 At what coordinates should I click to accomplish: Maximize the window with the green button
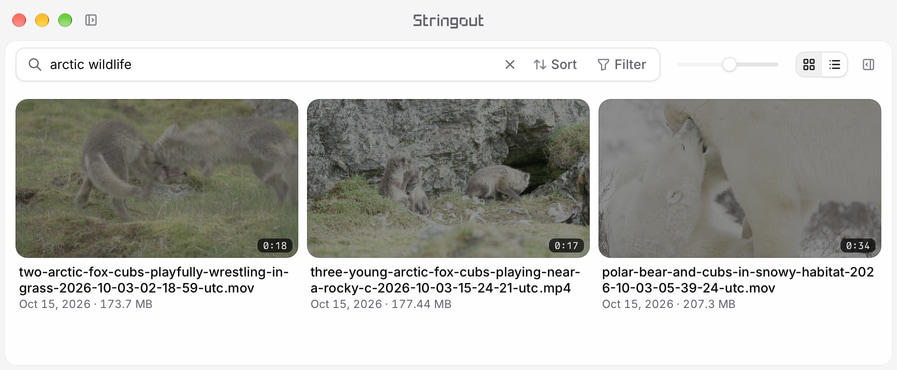[x=65, y=20]
